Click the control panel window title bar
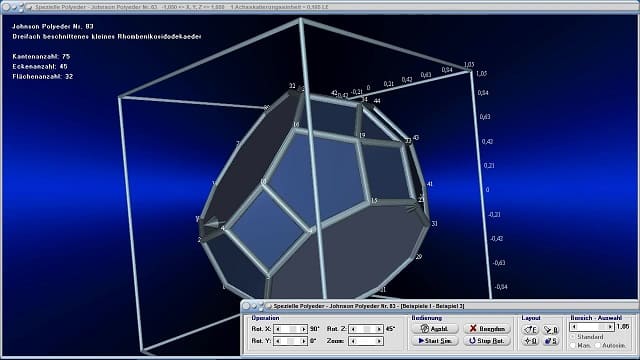Image resolution: width=640 pixels, height=360 pixels. (439, 306)
